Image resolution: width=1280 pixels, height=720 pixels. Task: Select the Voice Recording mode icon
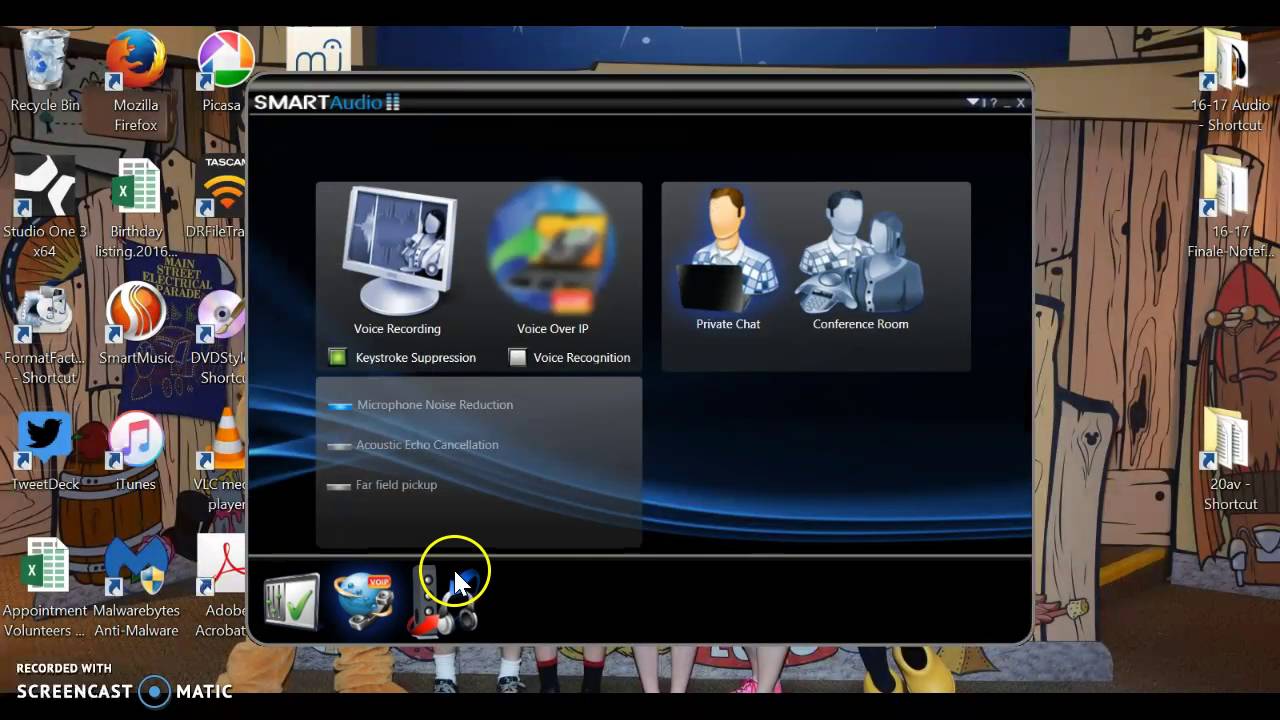tap(398, 252)
